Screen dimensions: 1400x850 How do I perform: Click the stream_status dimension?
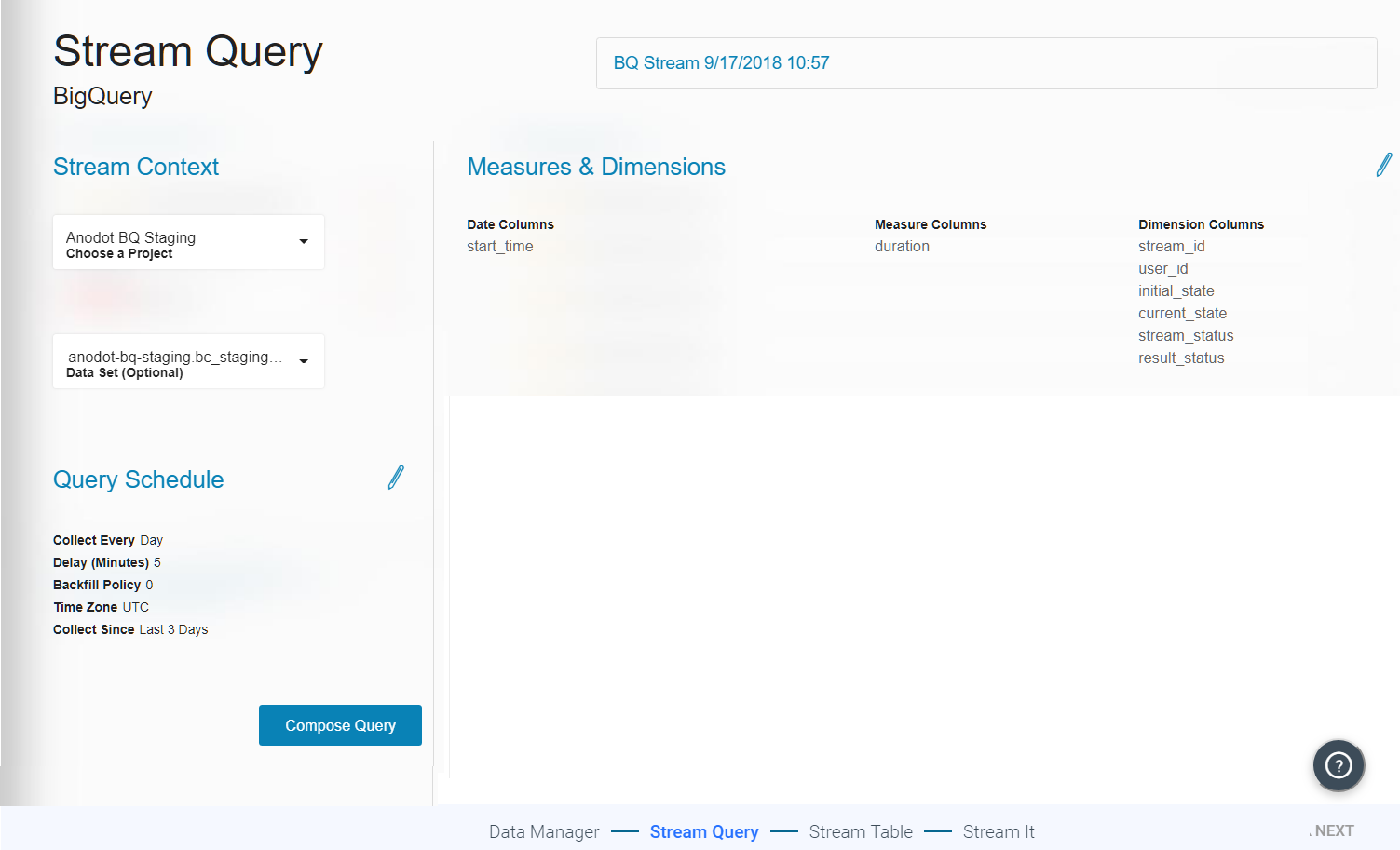click(x=1186, y=336)
